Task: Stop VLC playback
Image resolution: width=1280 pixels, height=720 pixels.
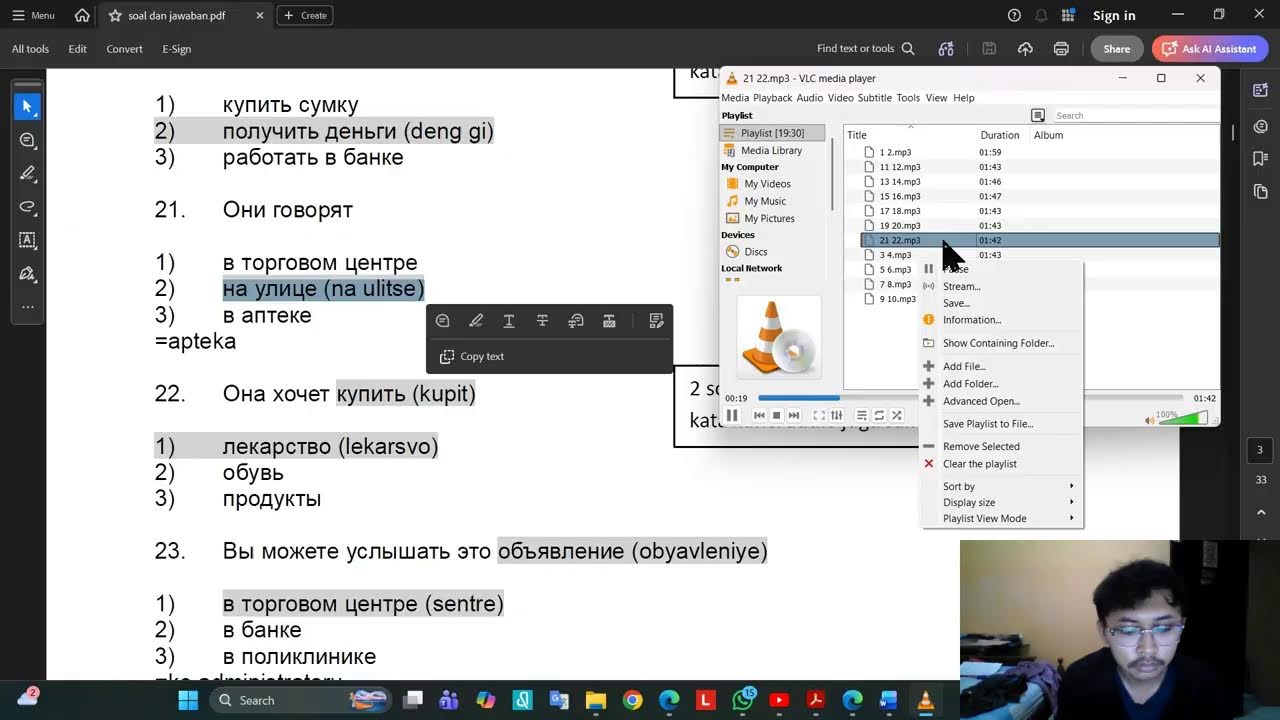Action: click(776, 415)
